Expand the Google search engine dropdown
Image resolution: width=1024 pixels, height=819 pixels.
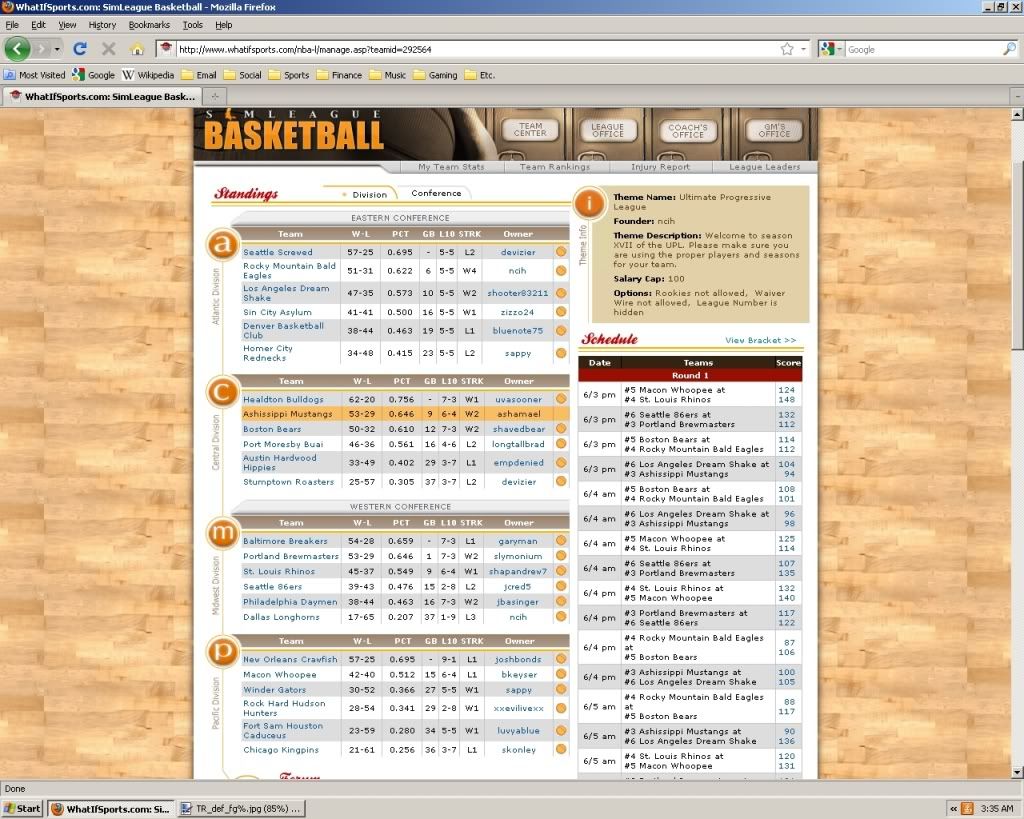(833, 48)
